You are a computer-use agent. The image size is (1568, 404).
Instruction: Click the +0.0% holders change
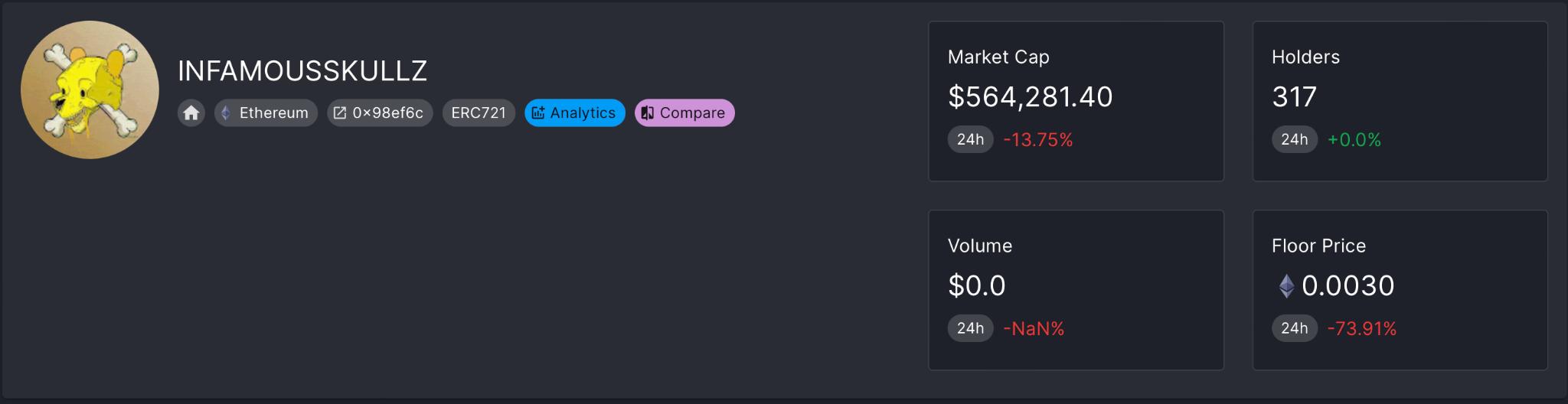(1354, 140)
